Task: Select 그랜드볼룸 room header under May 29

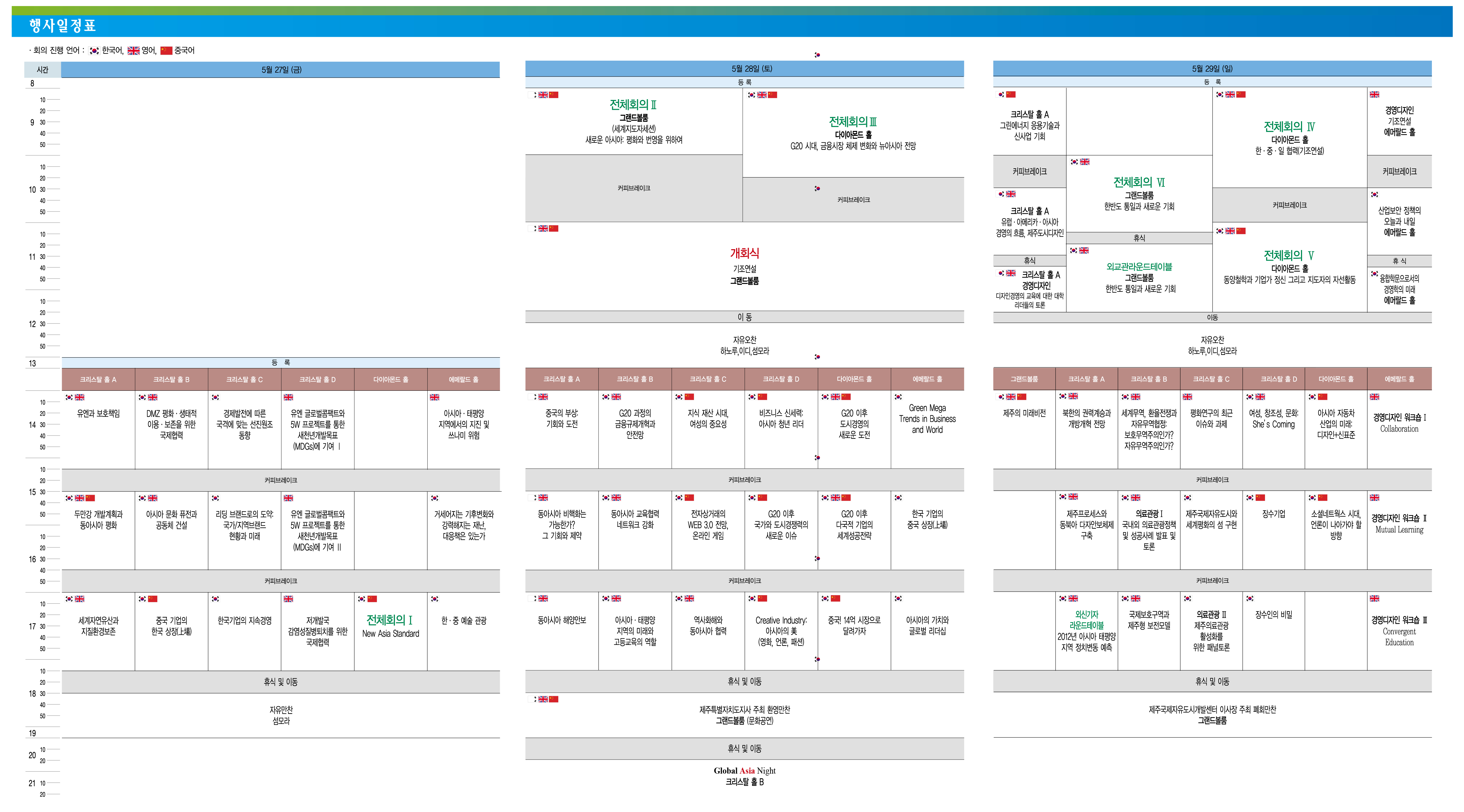Action: click(x=1024, y=379)
